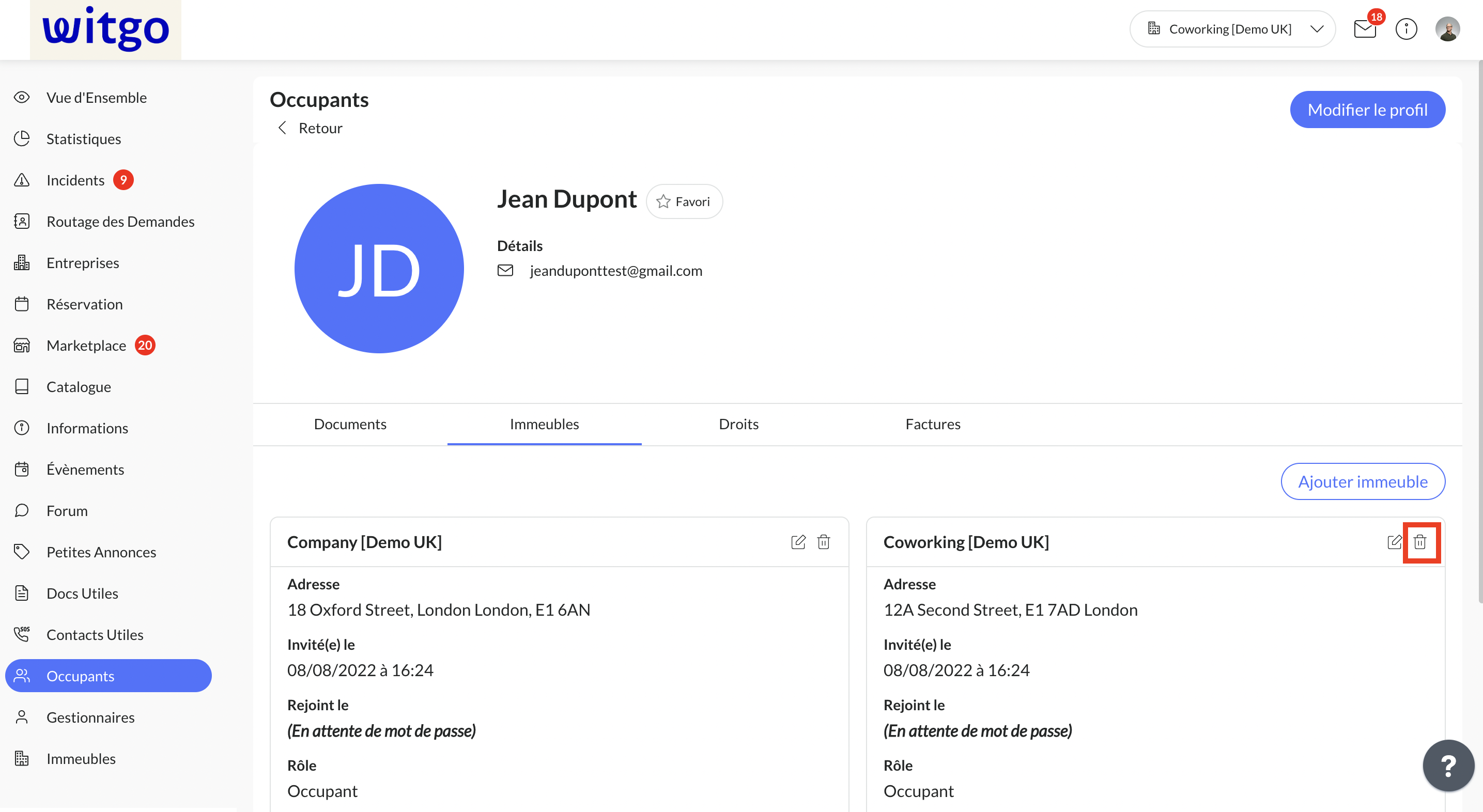Image resolution: width=1483 pixels, height=812 pixels.
Task: Open Vue d'Ensemble in the sidebar
Action: tap(97, 97)
